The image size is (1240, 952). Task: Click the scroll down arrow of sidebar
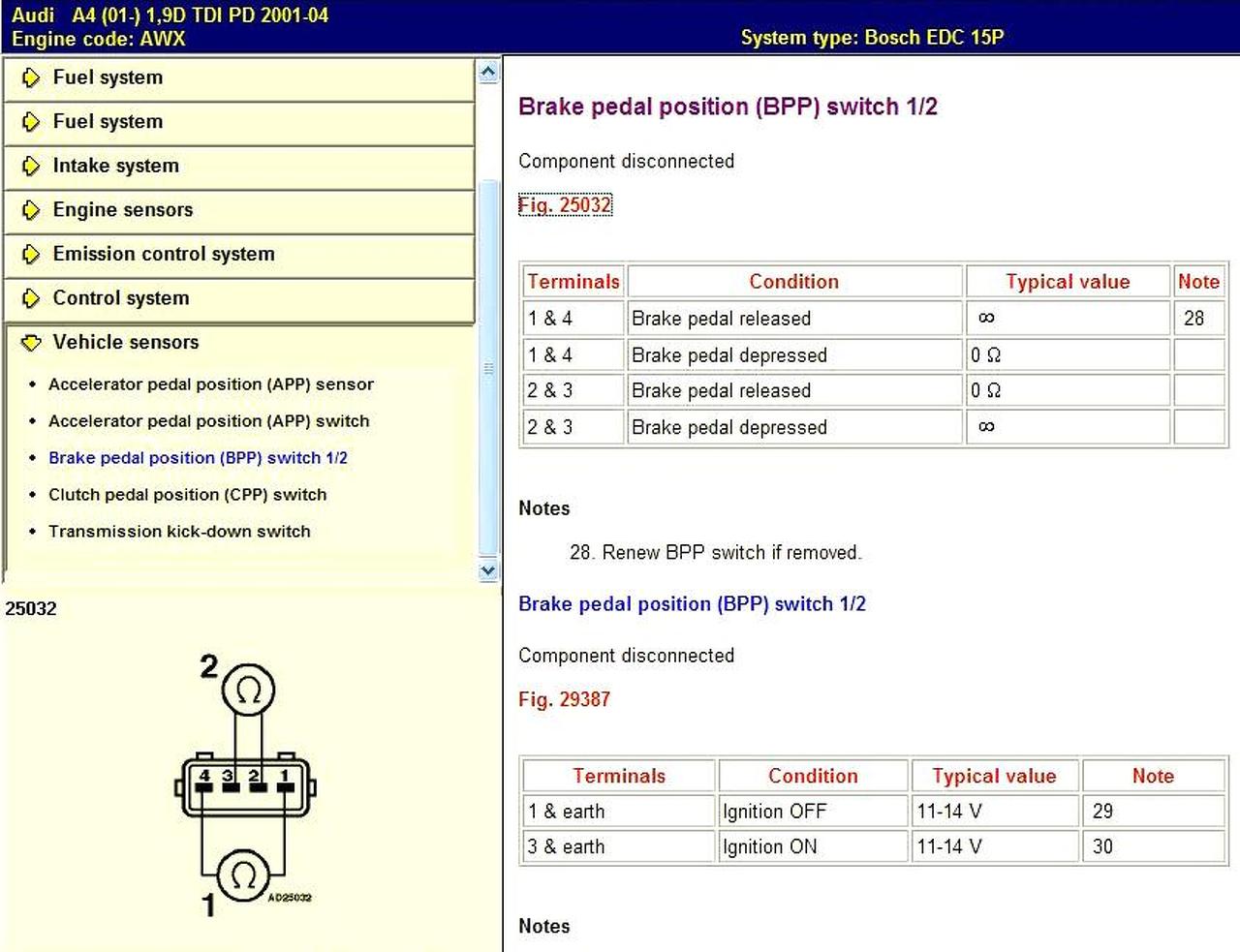point(488,570)
